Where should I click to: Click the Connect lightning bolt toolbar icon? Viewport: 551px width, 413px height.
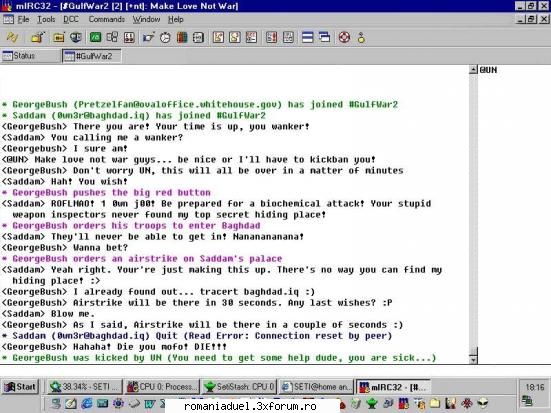12,37
